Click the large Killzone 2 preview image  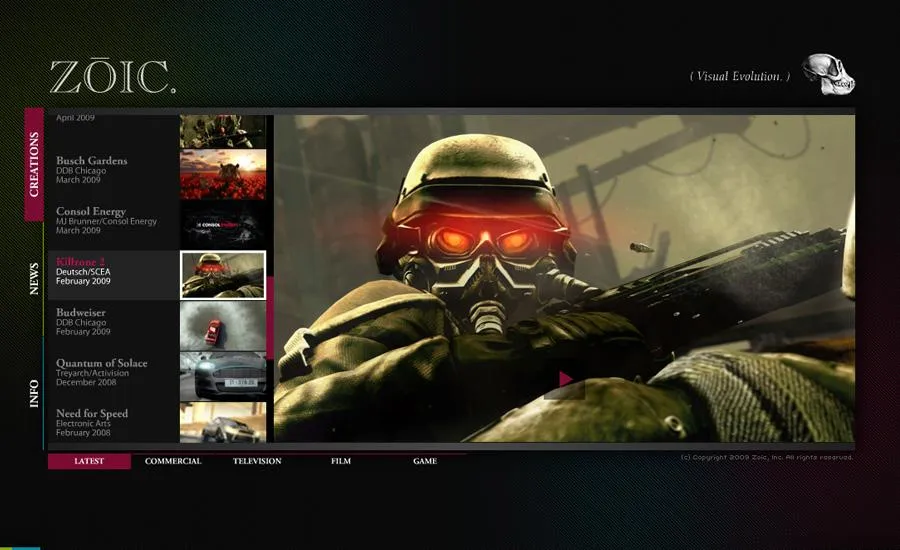(x=564, y=278)
